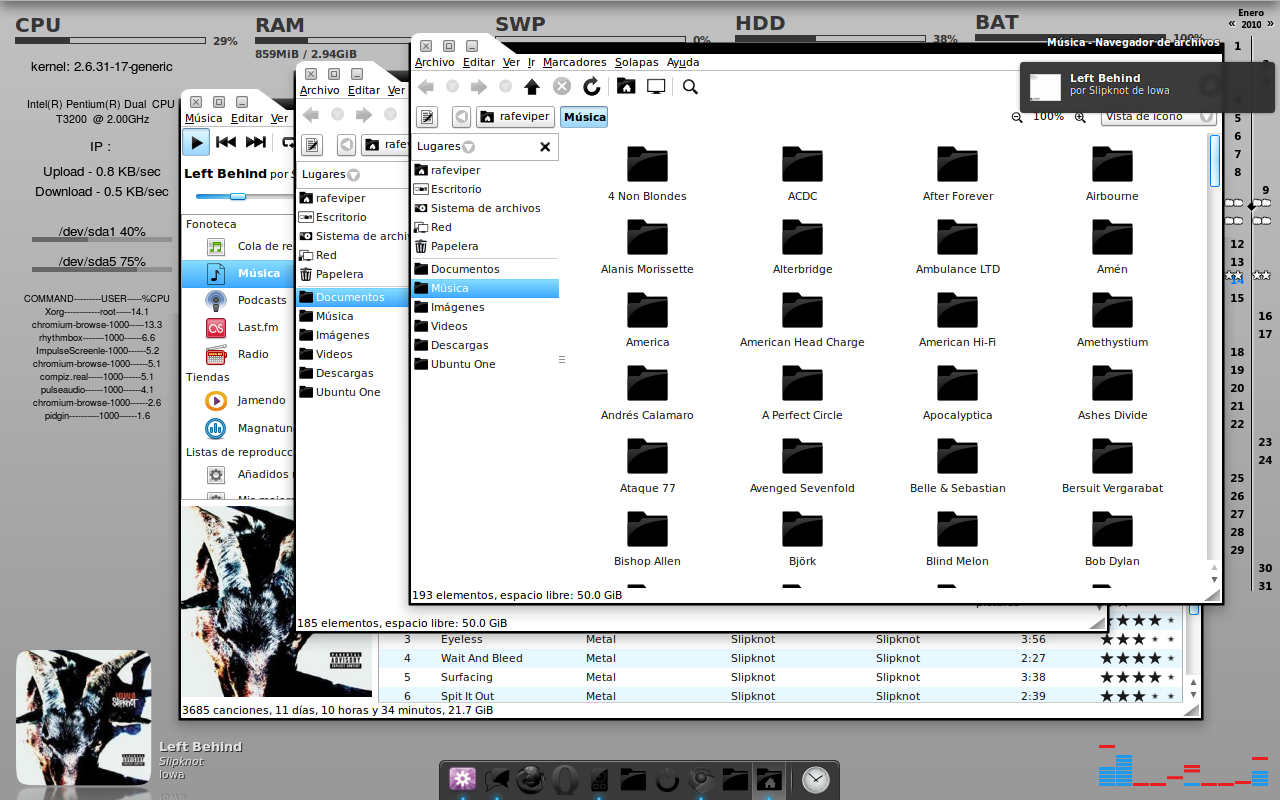Open Jamendo store in Rhythmbox
1280x800 pixels.
238,400
